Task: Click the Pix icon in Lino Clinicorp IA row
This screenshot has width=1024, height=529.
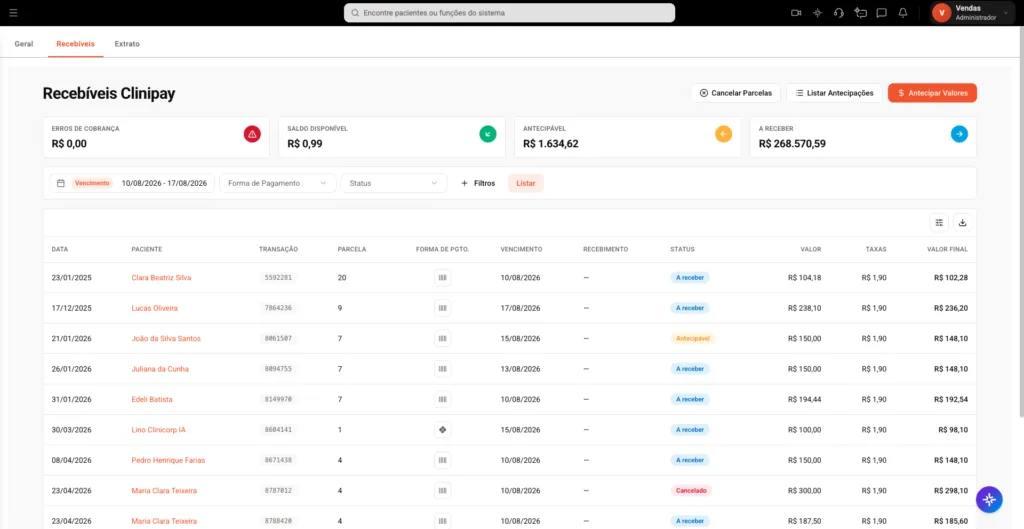Action: pyautogui.click(x=443, y=430)
